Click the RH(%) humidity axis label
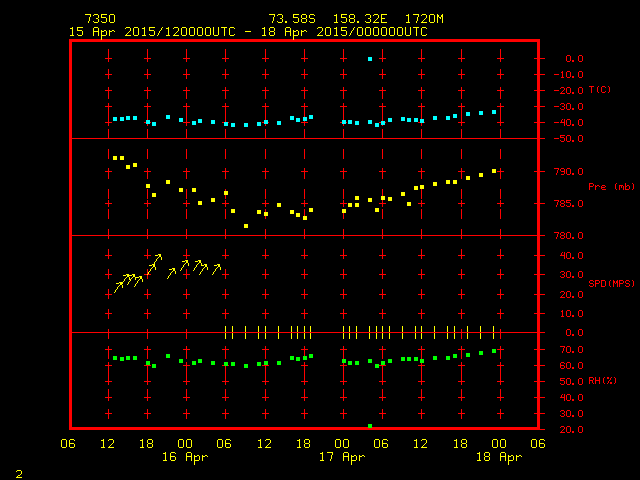 pos(602,381)
